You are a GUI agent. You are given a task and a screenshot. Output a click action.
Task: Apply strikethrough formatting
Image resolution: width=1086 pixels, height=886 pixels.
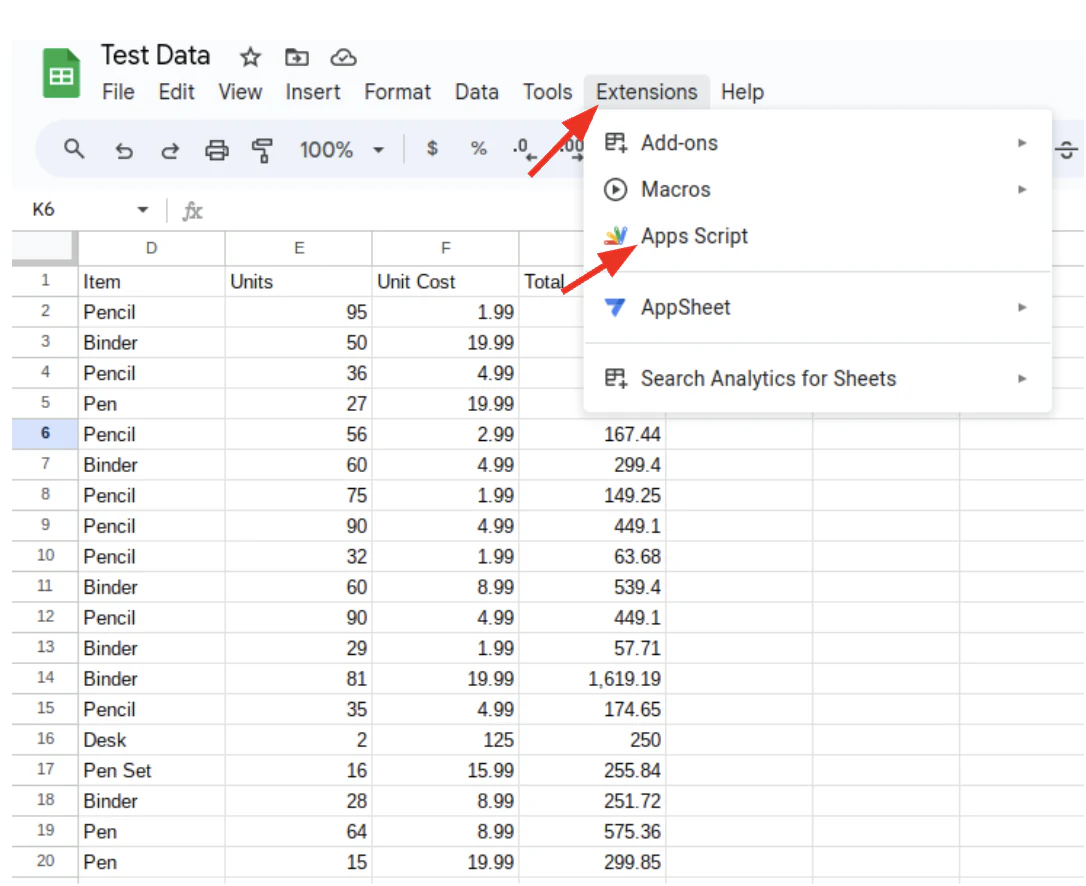[x=1067, y=150]
